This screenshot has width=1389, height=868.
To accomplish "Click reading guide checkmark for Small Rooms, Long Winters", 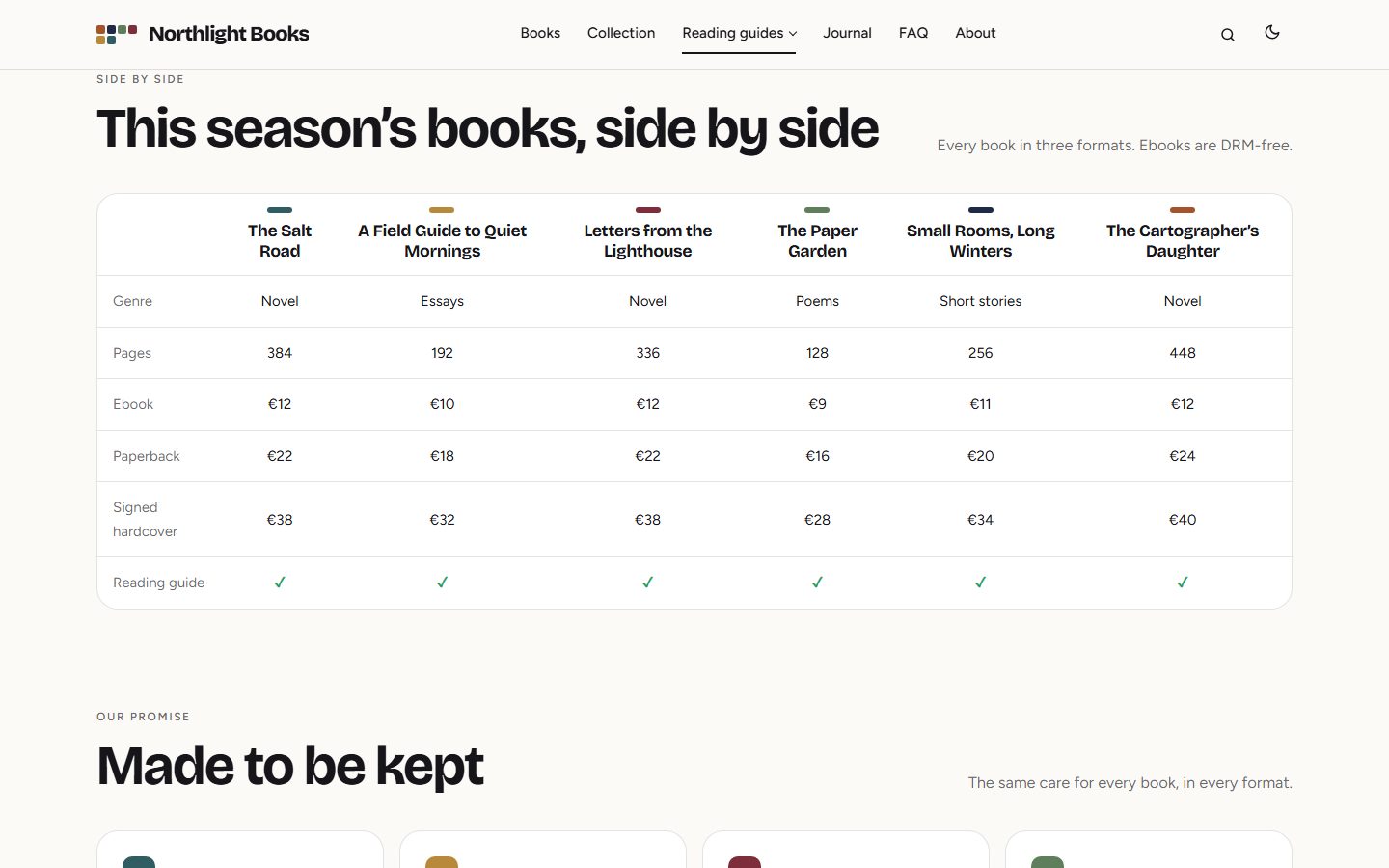I will coord(980,583).
